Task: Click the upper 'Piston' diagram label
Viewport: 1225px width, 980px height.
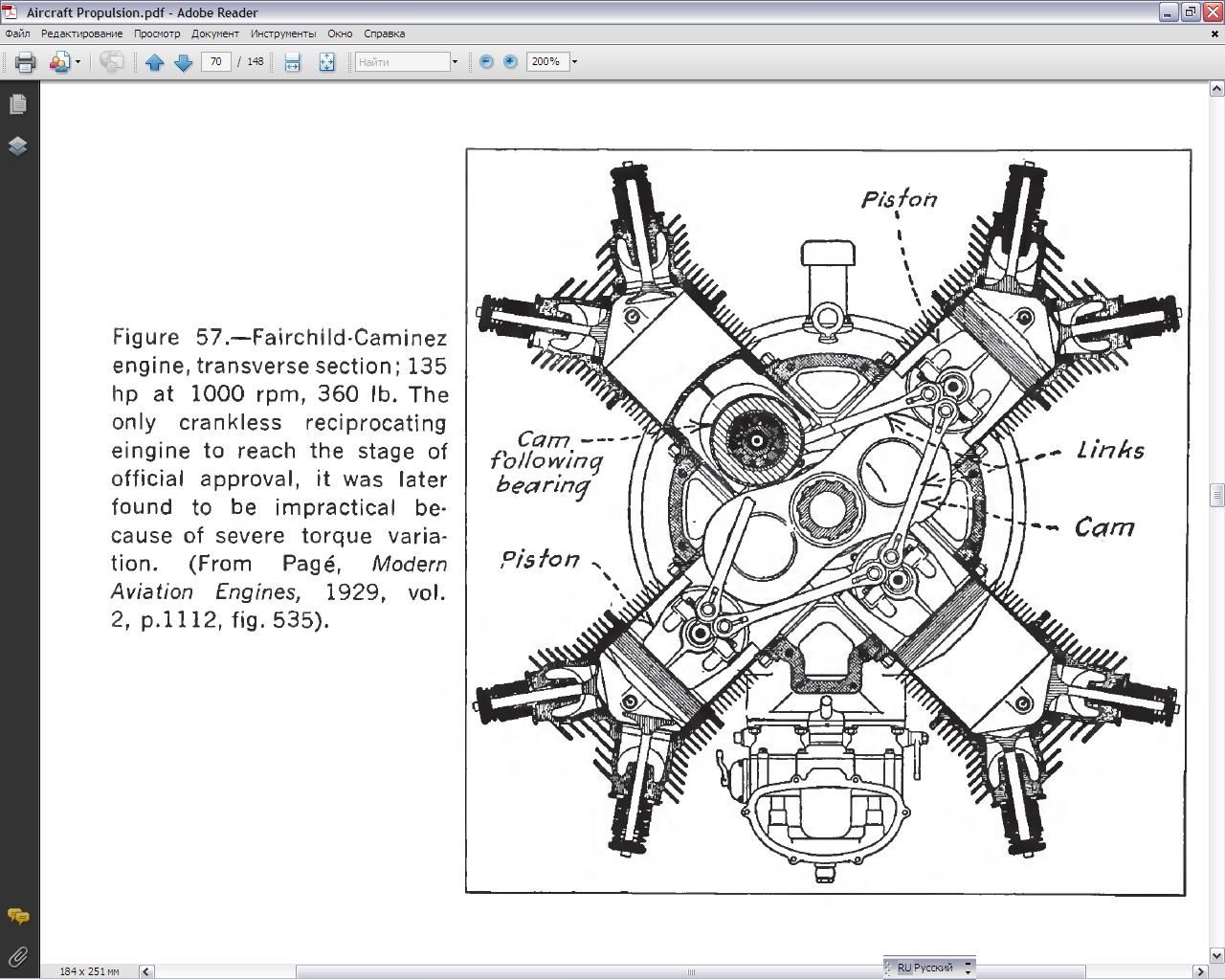Action: click(x=899, y=199)
